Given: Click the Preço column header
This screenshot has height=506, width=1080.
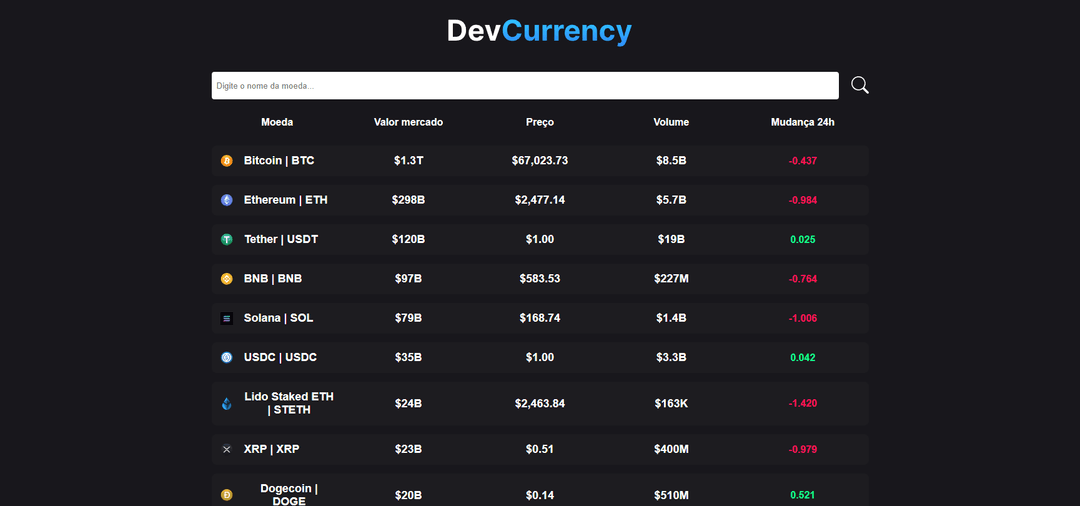Looking at the screenshot, I should click(x=540, y=123).
